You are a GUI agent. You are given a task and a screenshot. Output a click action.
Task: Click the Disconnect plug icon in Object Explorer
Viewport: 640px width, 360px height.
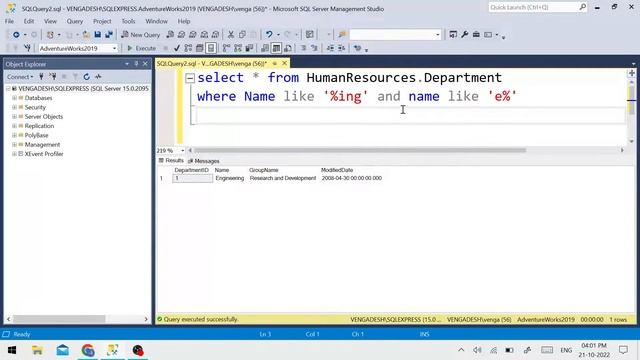pyautogui.click(x=53, y=77)
